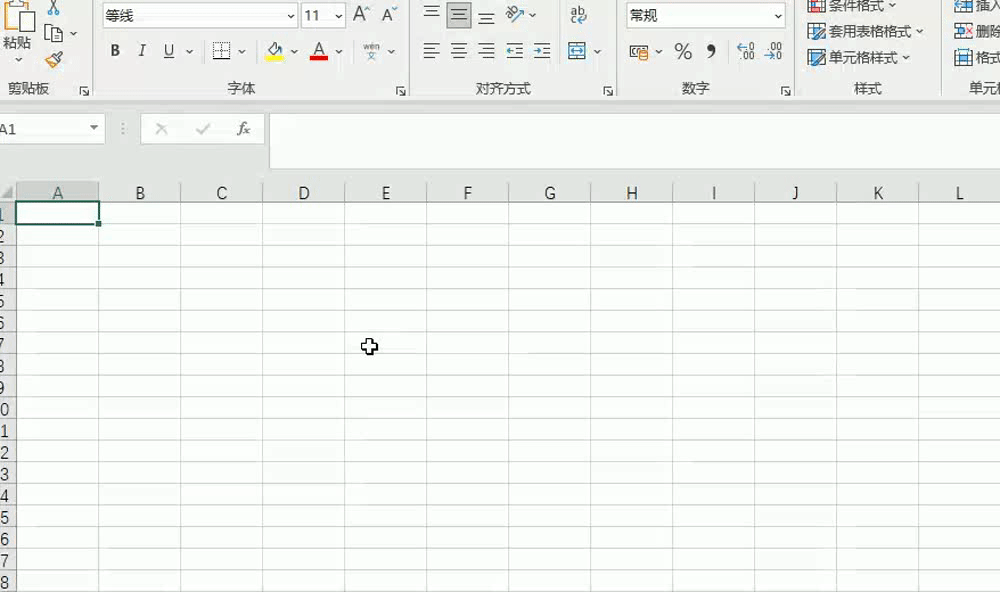Open the phonetic guide dropdown arrow
The width and height of the screenshot is (1000, 592).
391,51
